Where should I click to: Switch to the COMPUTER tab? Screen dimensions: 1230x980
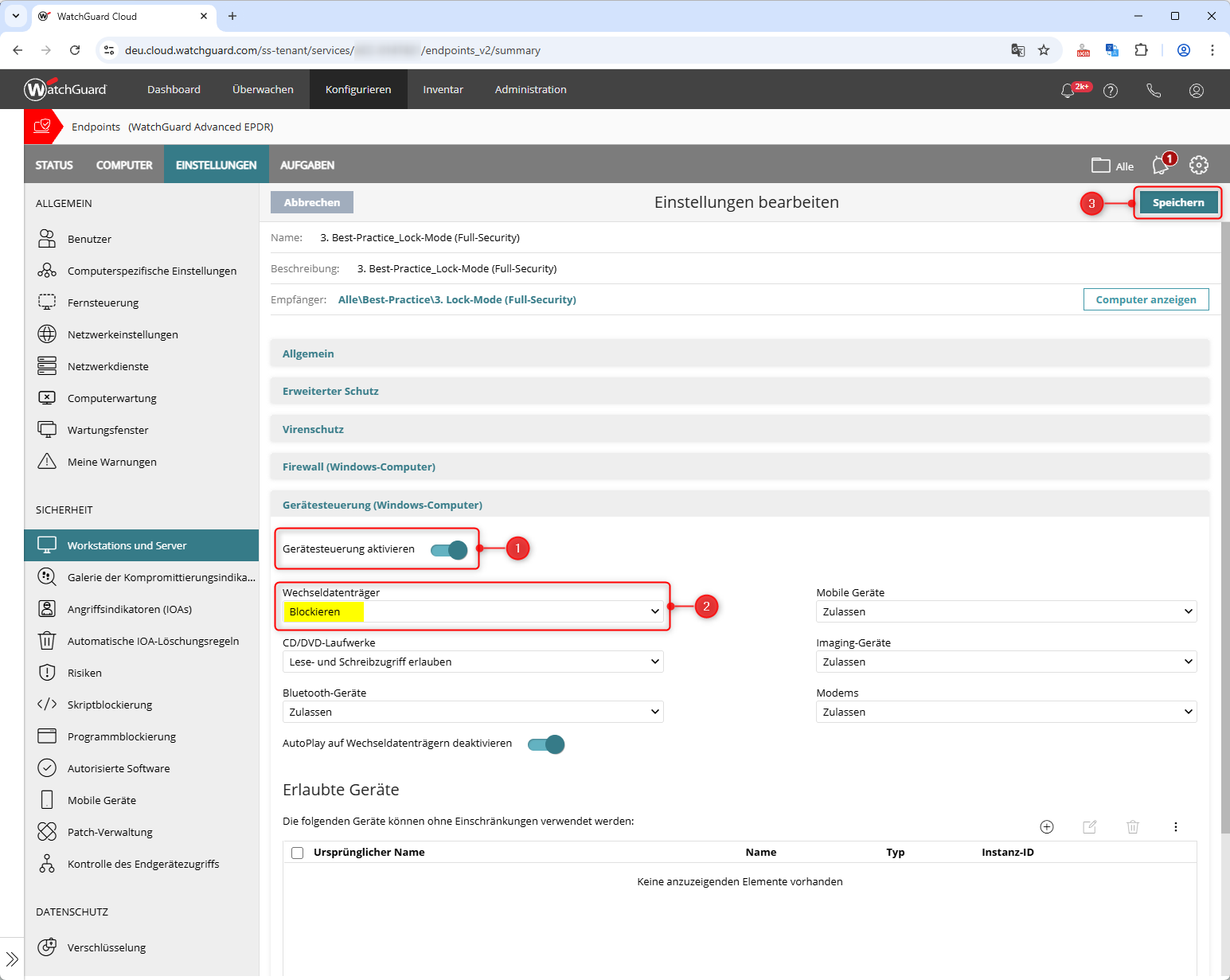tap(124, 165)
